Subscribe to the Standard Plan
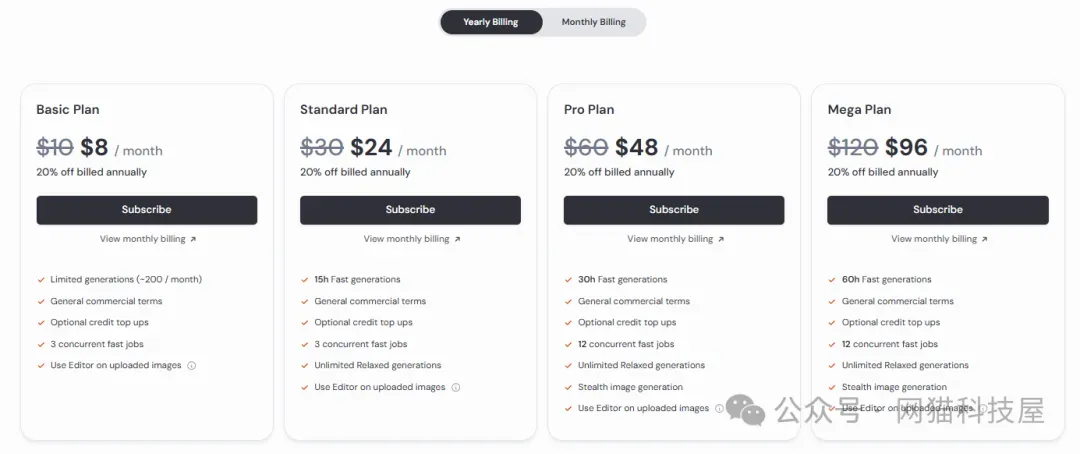 [x=410, y=210]
